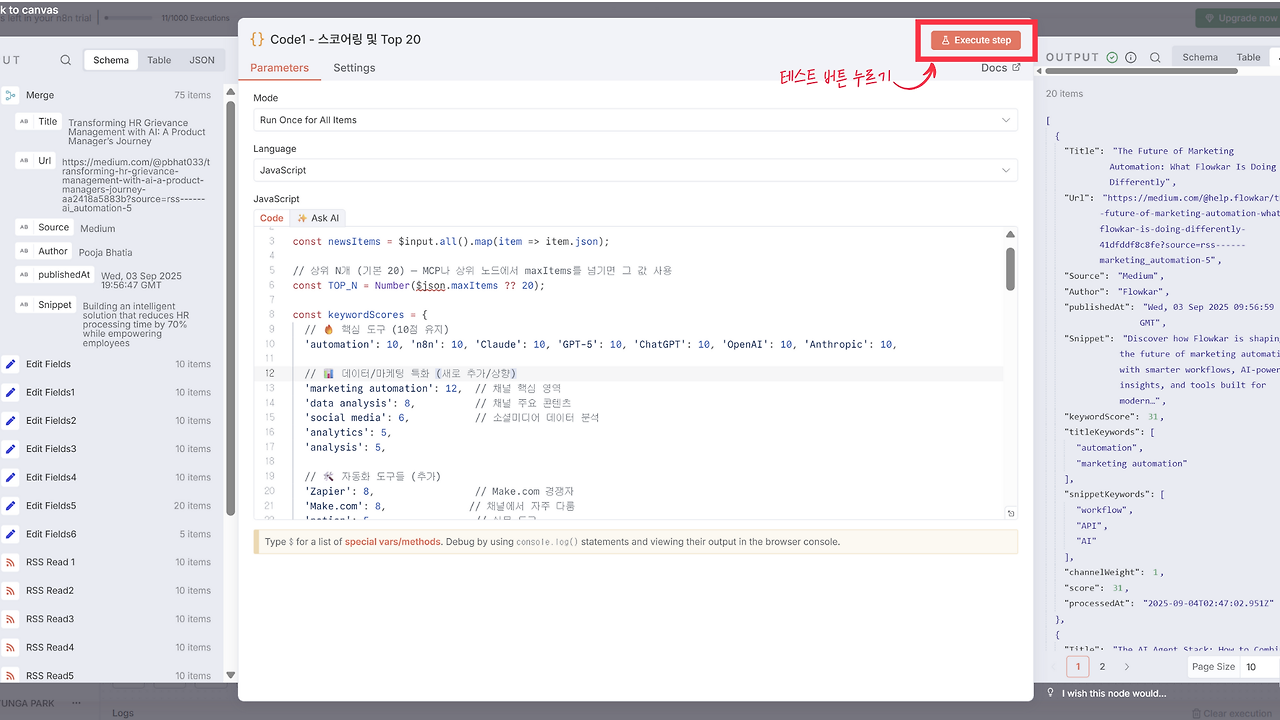Click the RSS feed icon for RSS Read2

coord(11,591)
